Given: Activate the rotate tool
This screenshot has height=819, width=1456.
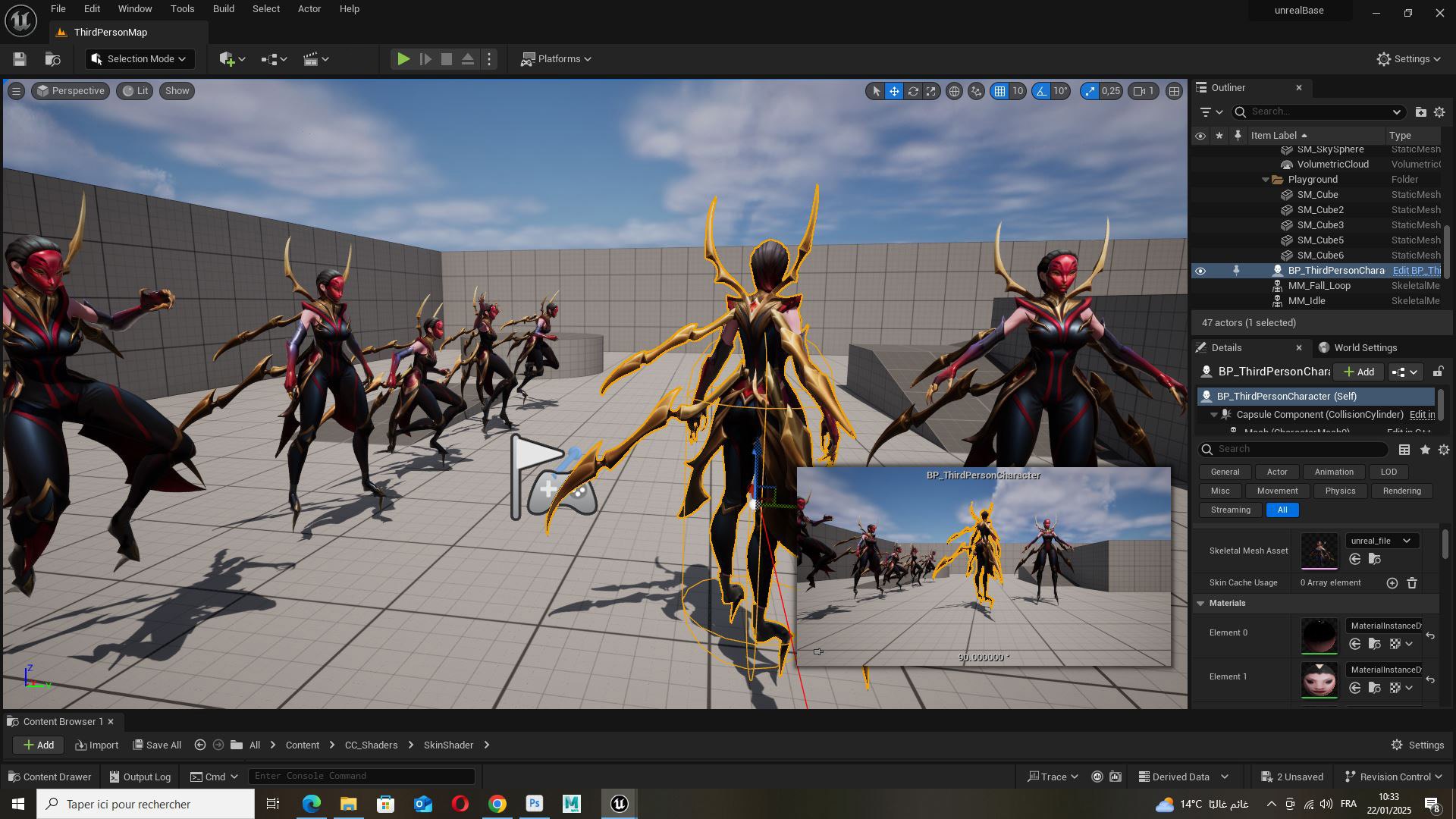Looking at the screenshot, I should (x=913, y=91).
